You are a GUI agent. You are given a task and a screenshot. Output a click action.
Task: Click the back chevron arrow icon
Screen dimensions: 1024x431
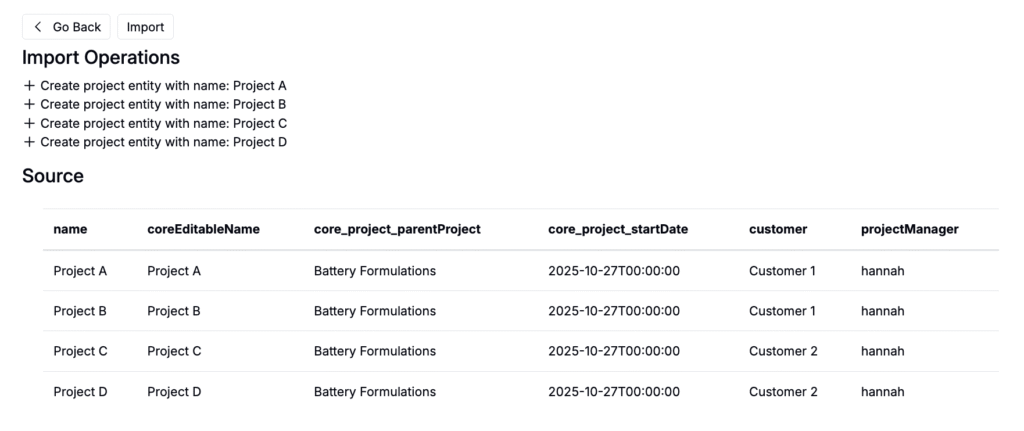[x=38, y=27]
